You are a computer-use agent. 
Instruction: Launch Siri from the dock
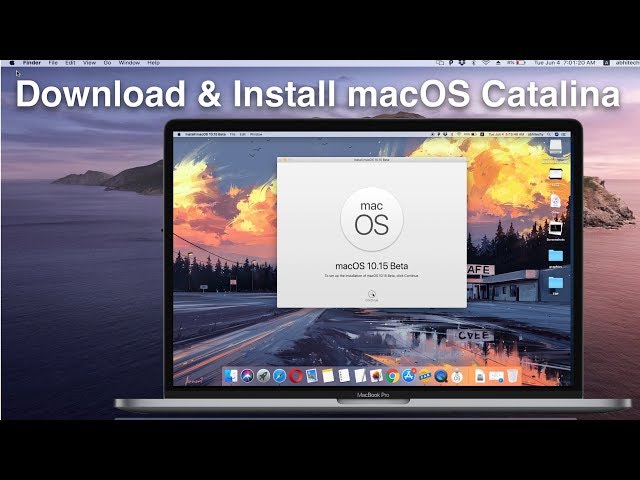(247, 376)
